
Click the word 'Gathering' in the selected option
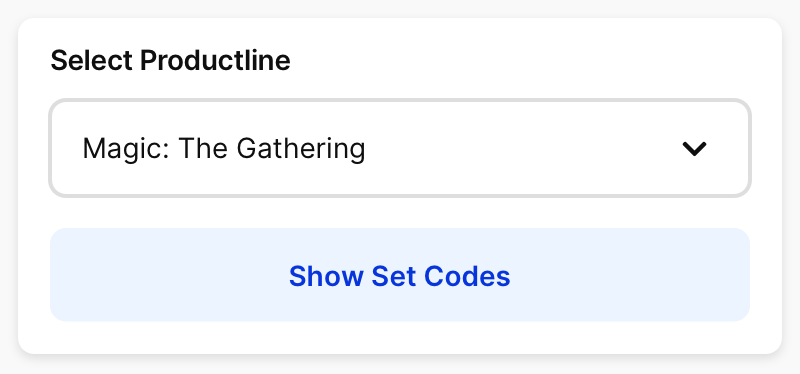[301, 149]
